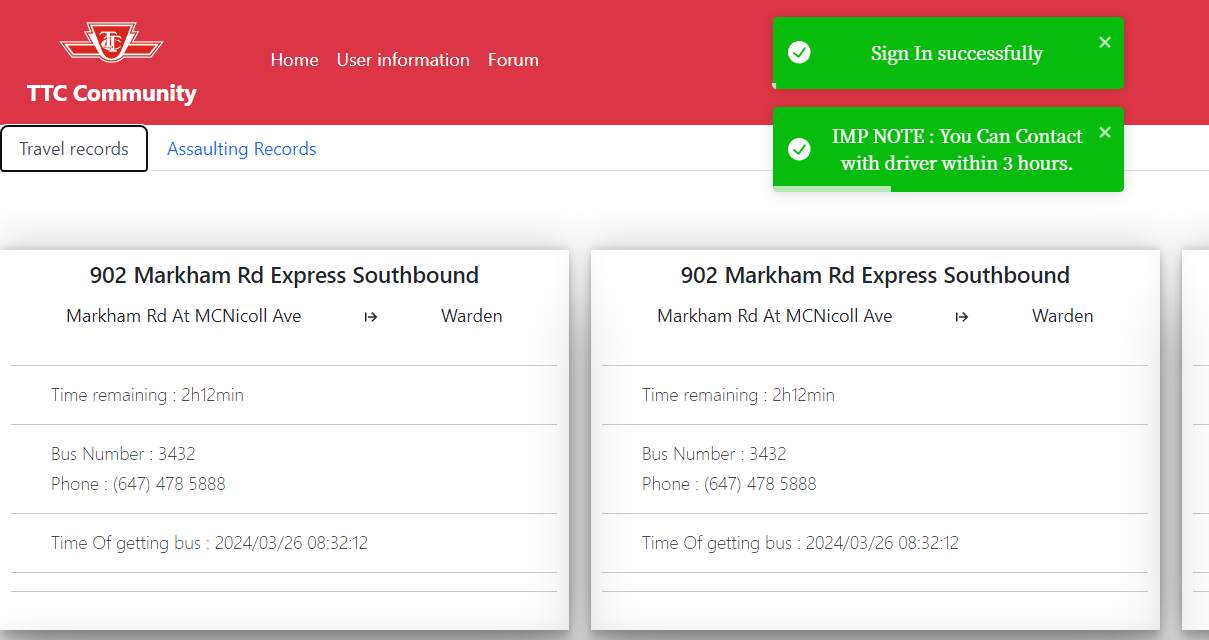Viewport: 1209px width, 640px height.
Task: Click the route arrow icon in right card
Action: (962, 317)
